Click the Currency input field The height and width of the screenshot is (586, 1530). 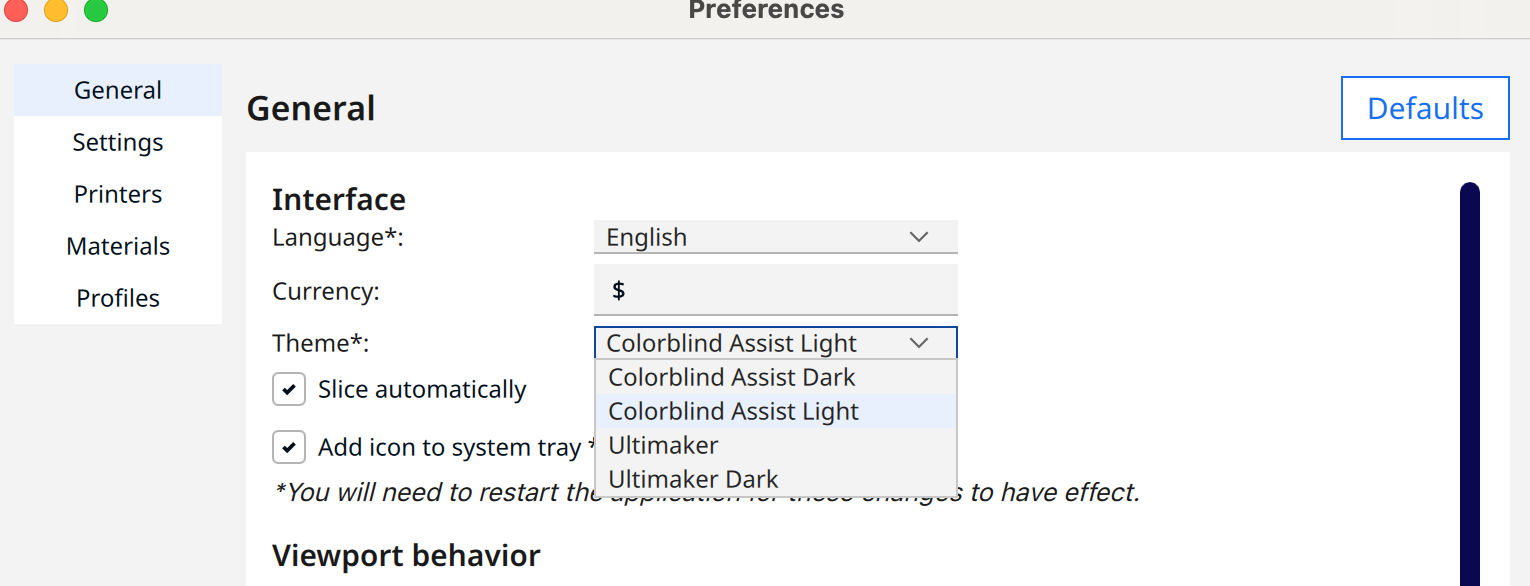tap(776, 290)
